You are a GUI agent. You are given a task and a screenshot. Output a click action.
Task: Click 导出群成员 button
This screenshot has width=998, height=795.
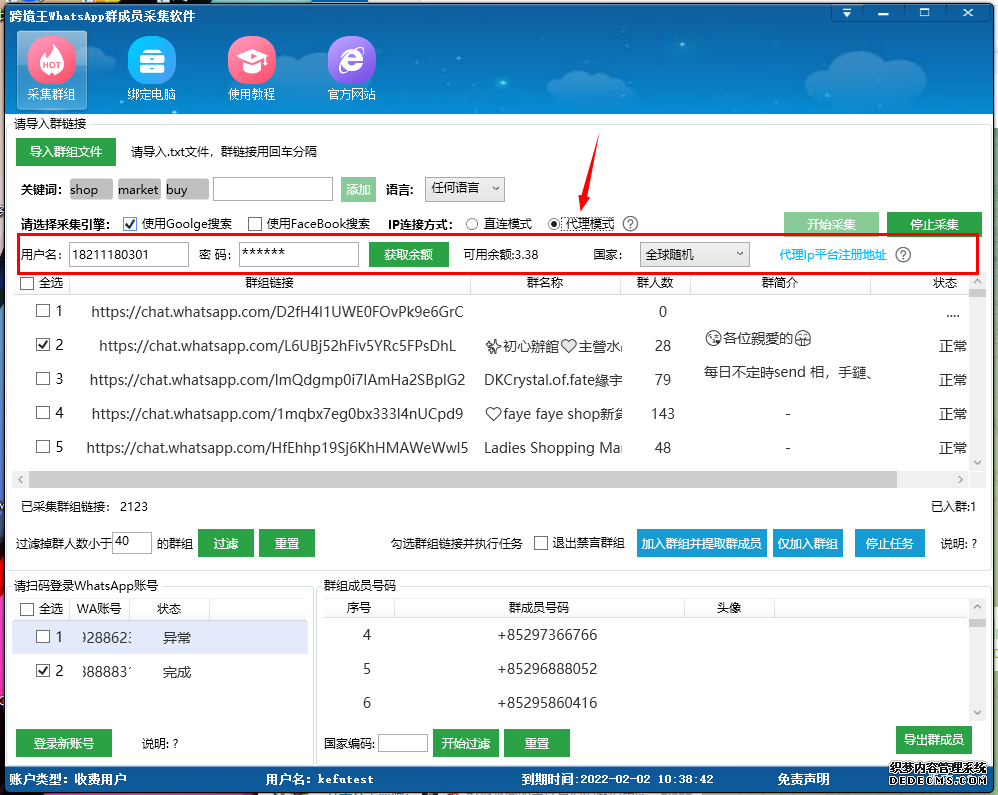tap(934, 739)
